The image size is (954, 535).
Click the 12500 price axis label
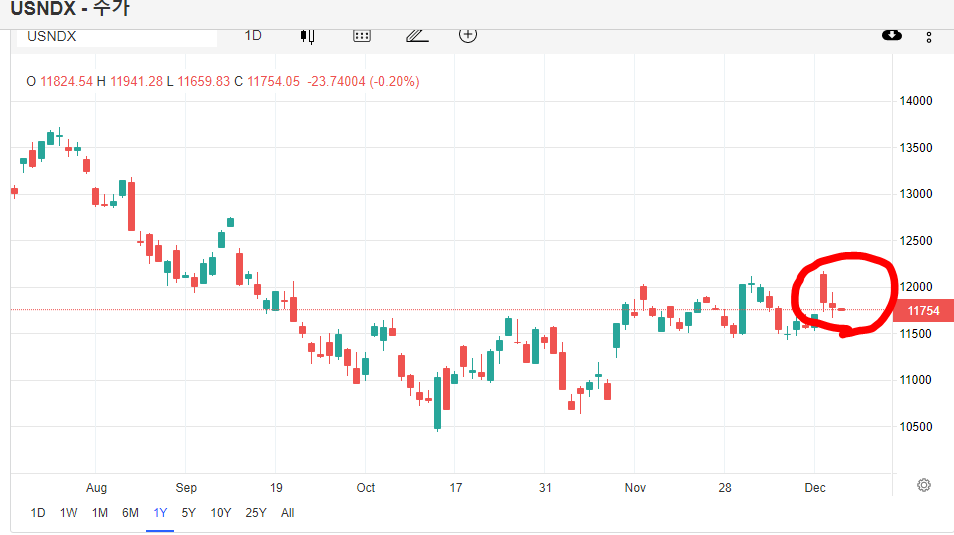pyautogui.click(x=916, y=241)
